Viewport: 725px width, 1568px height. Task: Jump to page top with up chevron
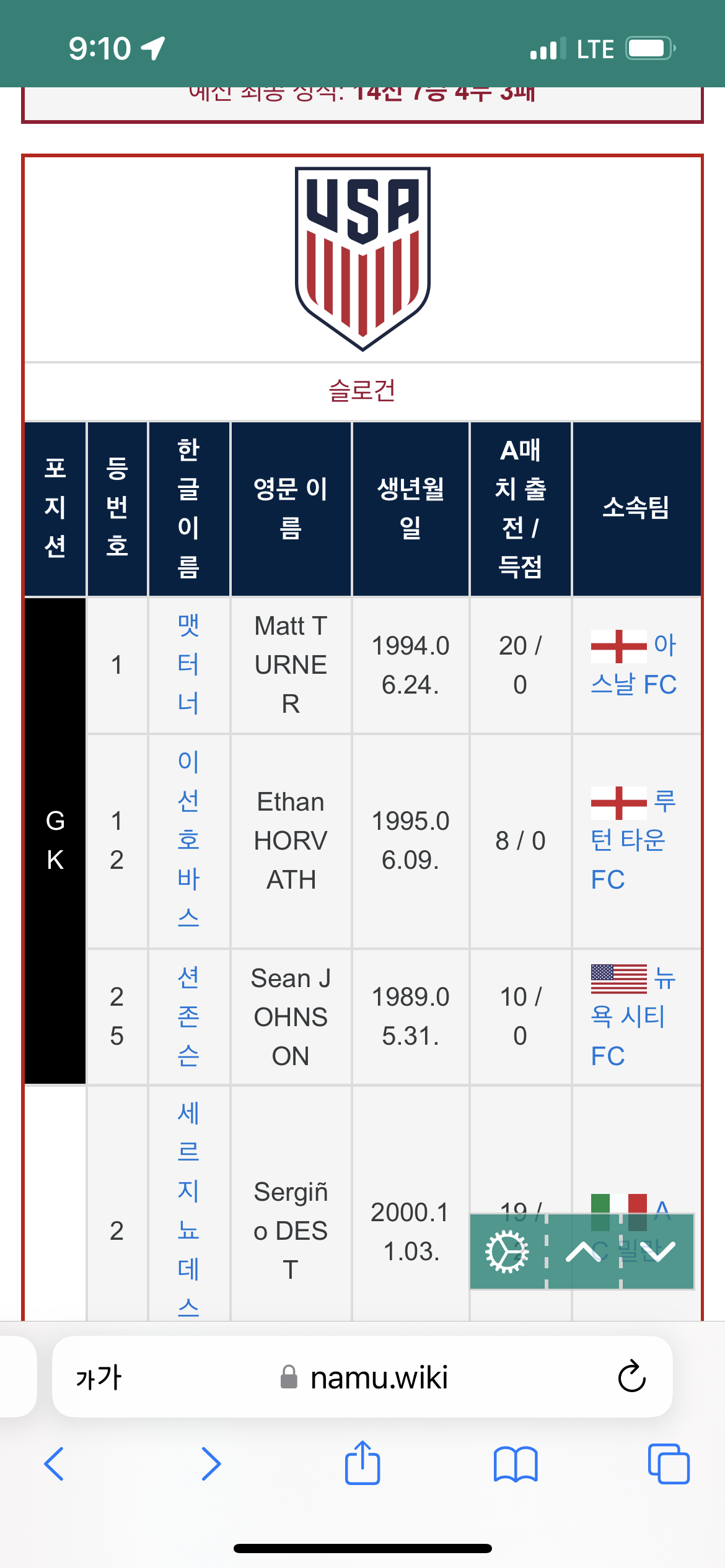pyautogui.click(x=583, y=1252)
